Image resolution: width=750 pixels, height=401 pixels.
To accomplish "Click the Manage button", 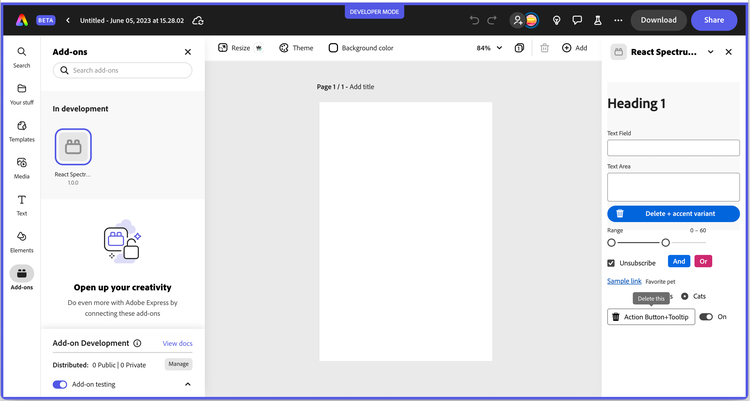I will pos(178,364).
